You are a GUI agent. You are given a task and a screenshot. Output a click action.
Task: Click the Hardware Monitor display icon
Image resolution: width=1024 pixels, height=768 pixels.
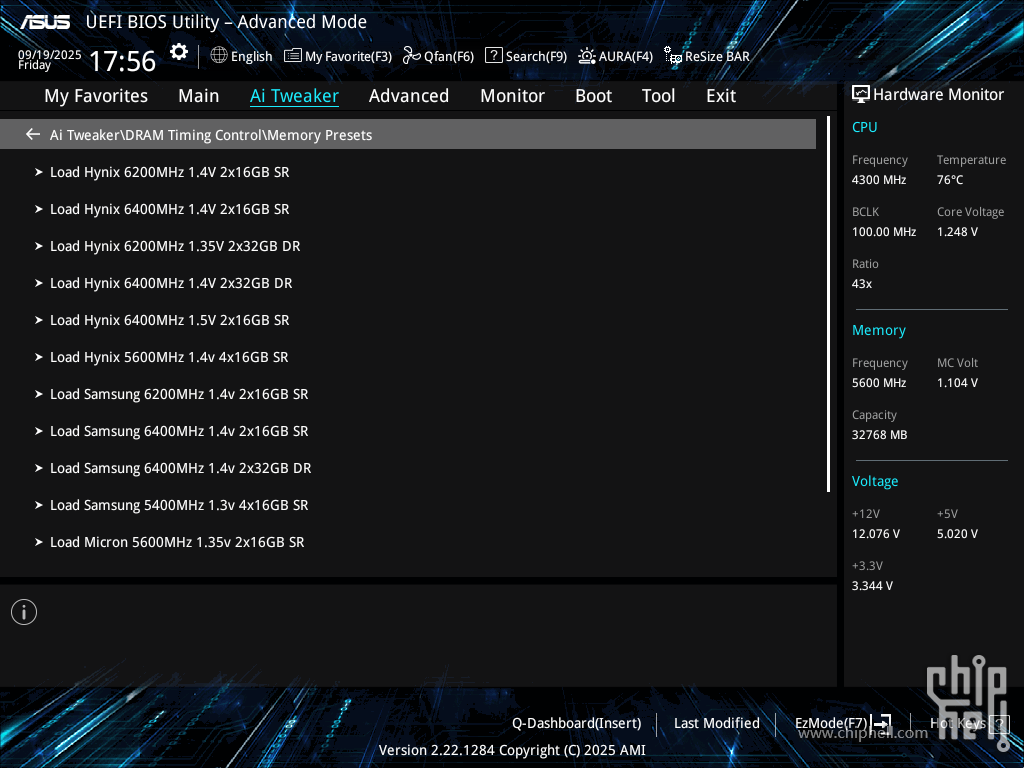(x=861, y=95)
